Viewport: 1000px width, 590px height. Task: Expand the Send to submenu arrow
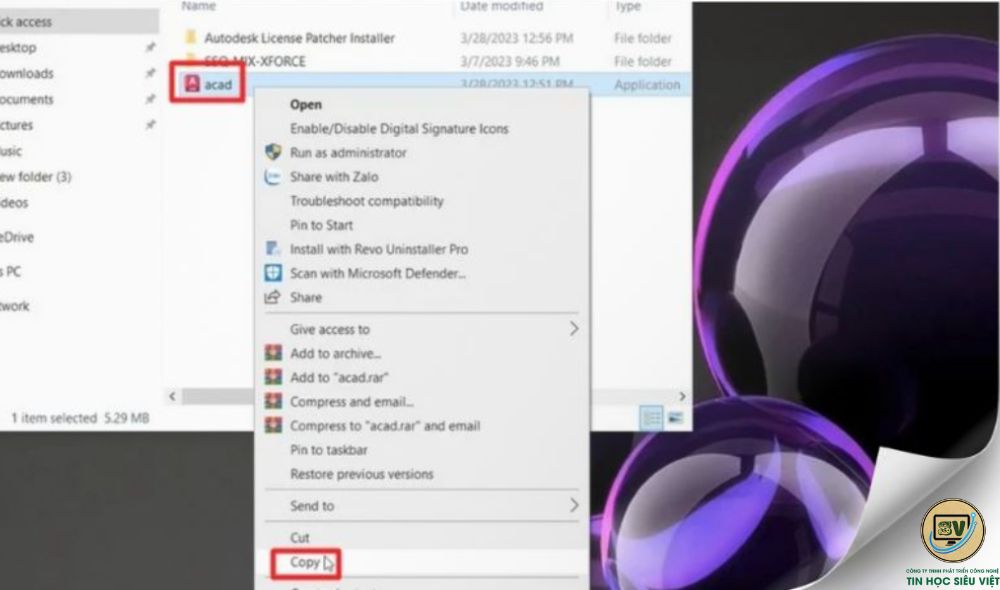[x=573, y=505]
